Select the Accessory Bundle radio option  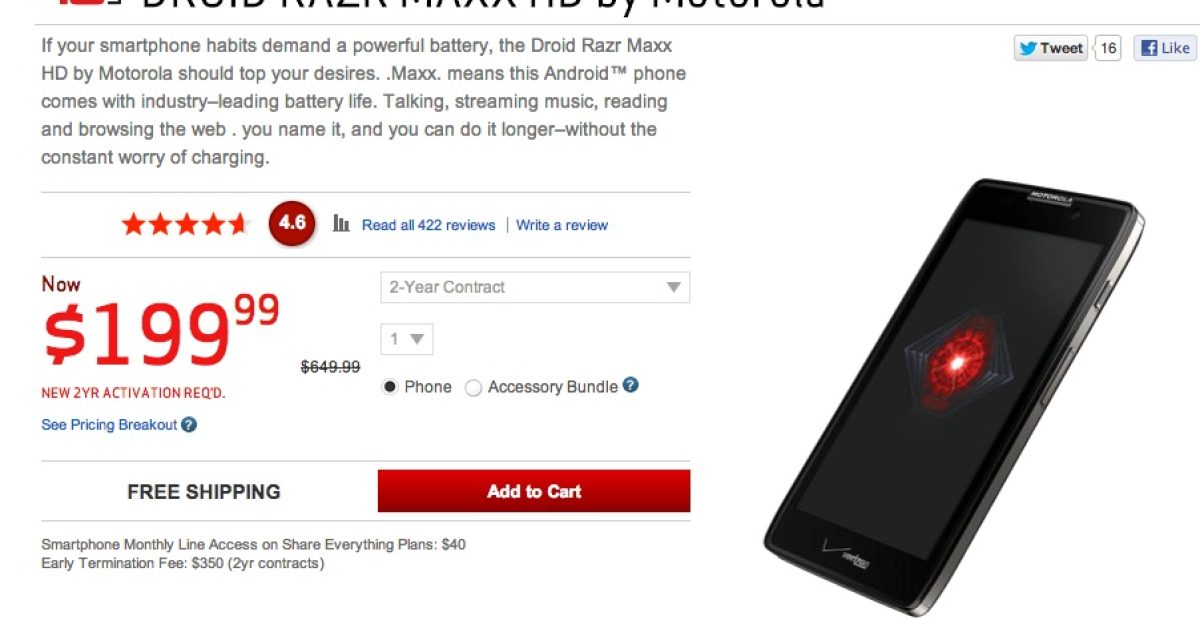tap(473, 388)
